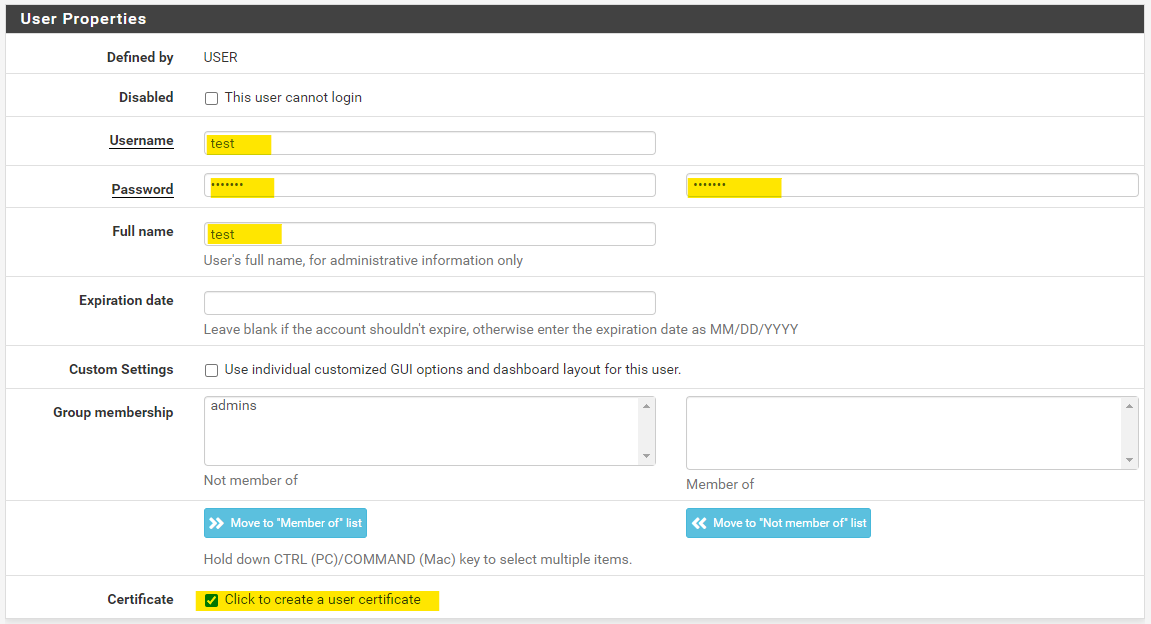Click inside empty 'Member of' list box
Viewport: 1151px width, 624px height.
pyautogui.click(x=904, y=432)
